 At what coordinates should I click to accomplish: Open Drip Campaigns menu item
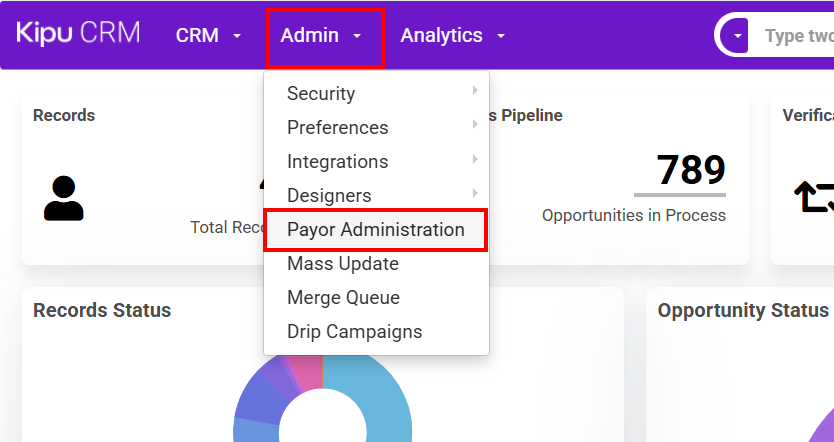[x=354, y=331]
